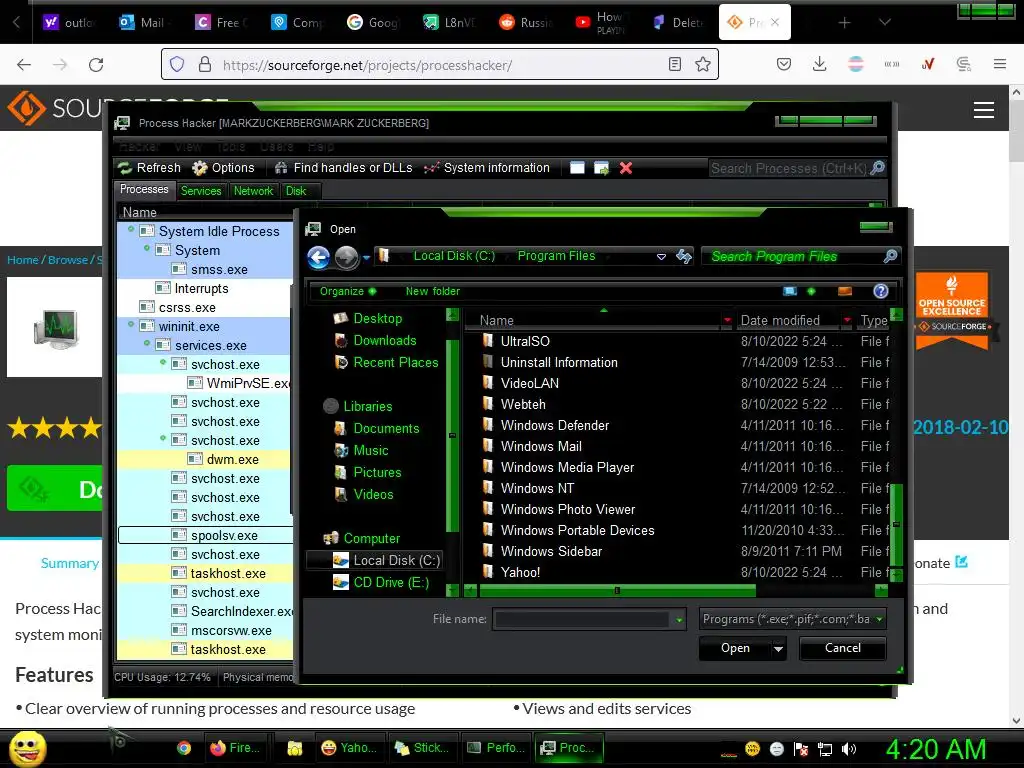Collapse svchost.exe above WmiPrvSE.exe
1024x768 pixels.
[163, 362]
